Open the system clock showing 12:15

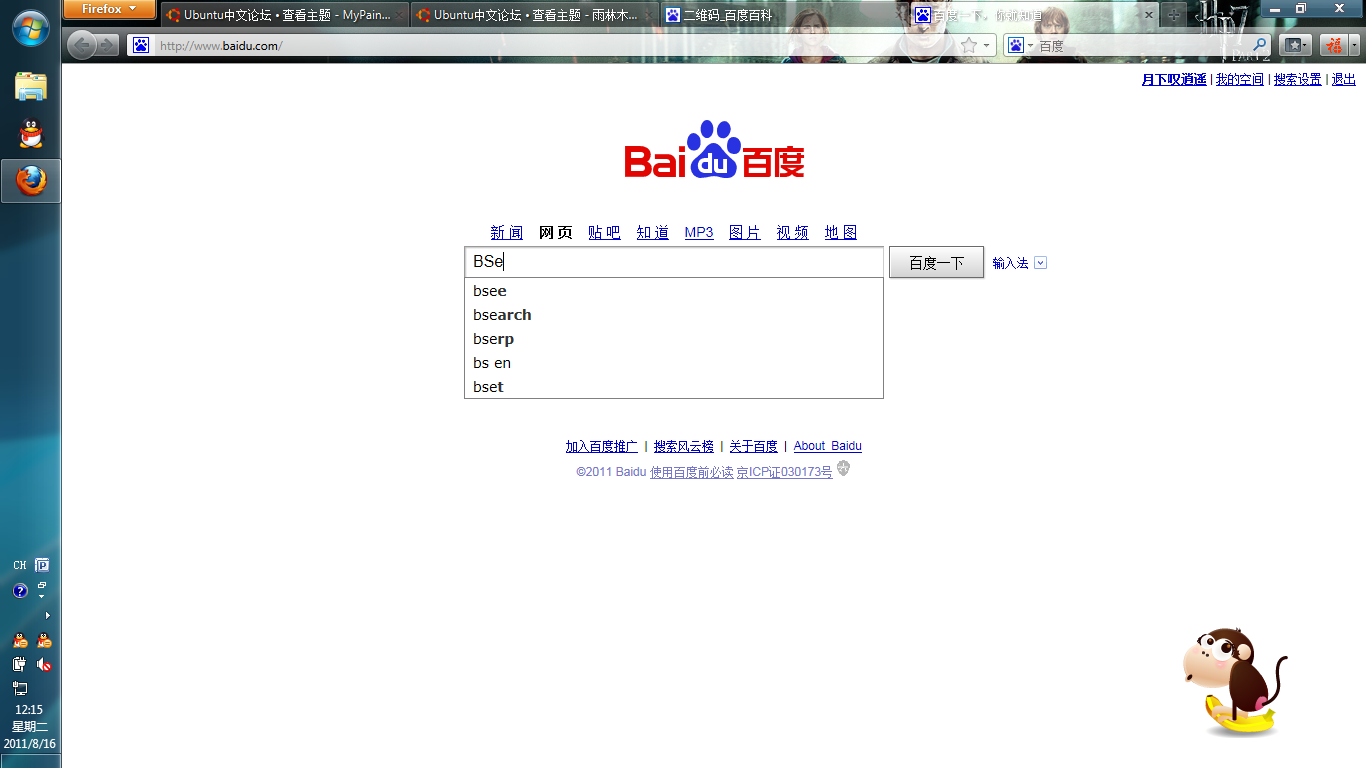(29, 710)
